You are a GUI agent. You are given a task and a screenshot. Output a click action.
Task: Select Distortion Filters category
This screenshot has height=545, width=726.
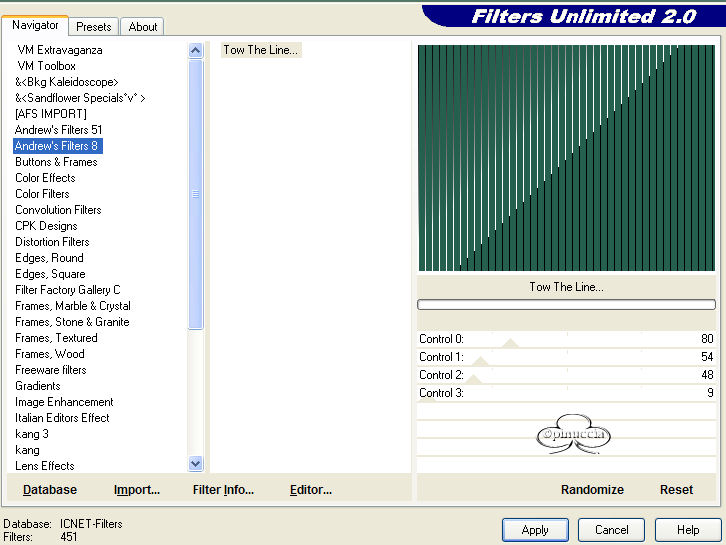[52, 242]
